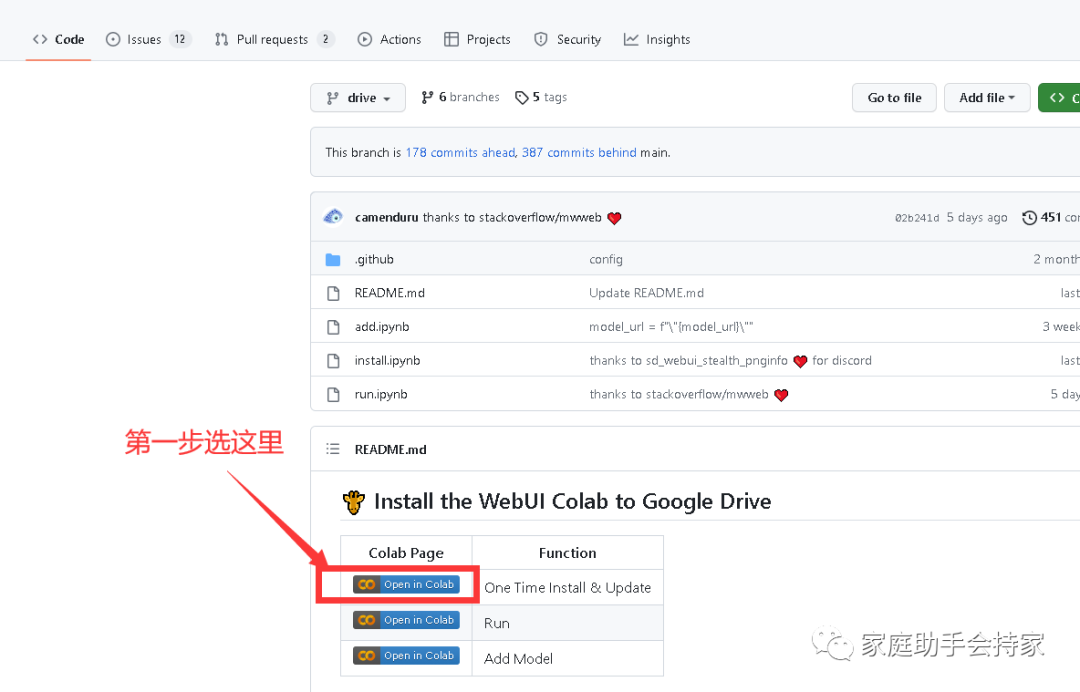Click the green Code dropdown button
1080x692 pixels.
[x=1059, y=98]
